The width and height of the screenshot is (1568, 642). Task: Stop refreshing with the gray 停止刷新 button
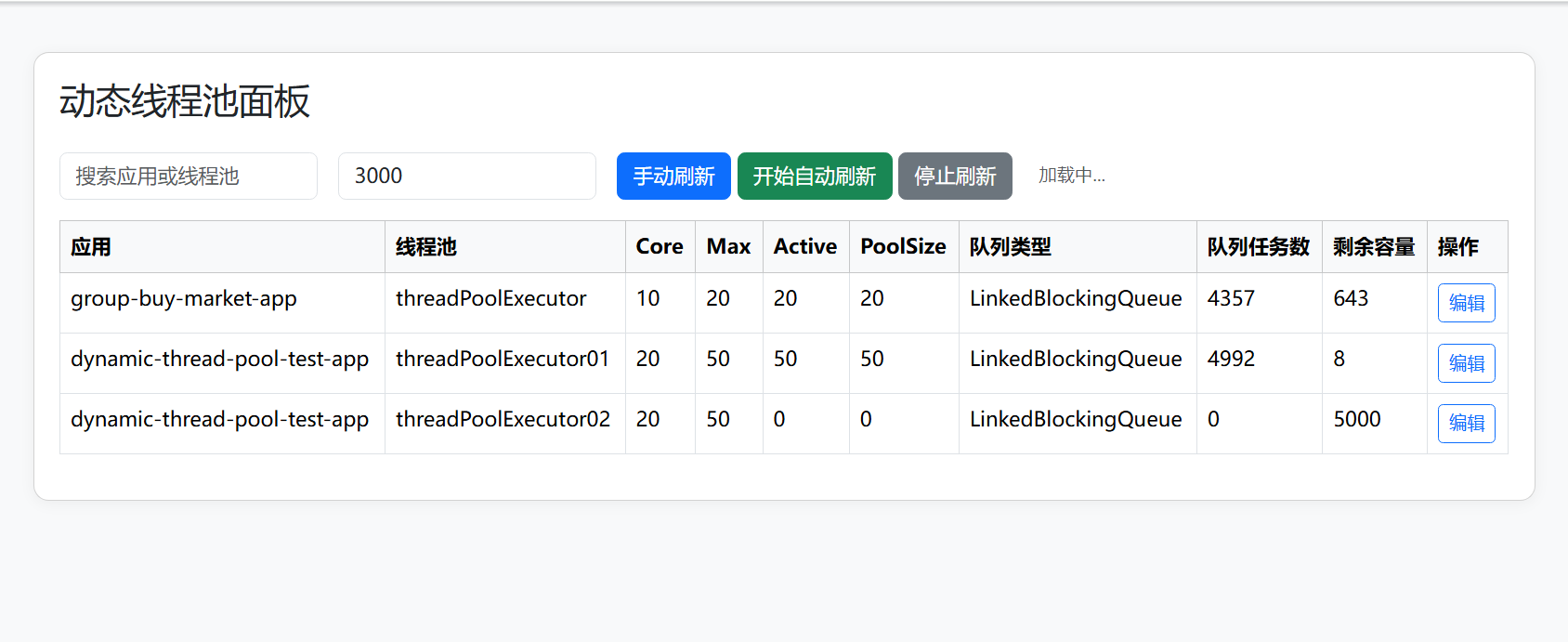coord(954,177)
